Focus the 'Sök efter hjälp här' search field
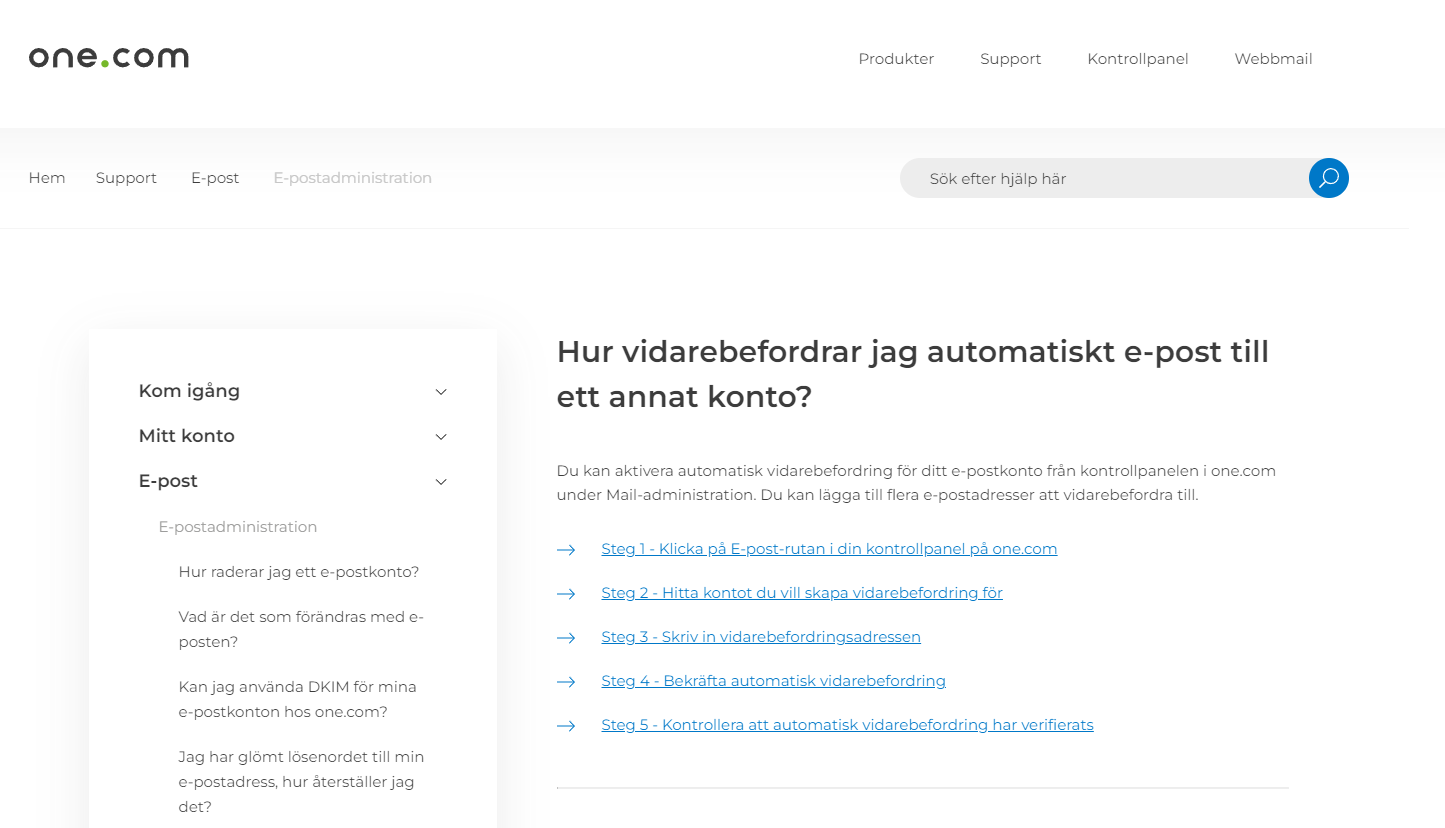Viewport: 1445px width, 828px height. [x=1104, y=178]
